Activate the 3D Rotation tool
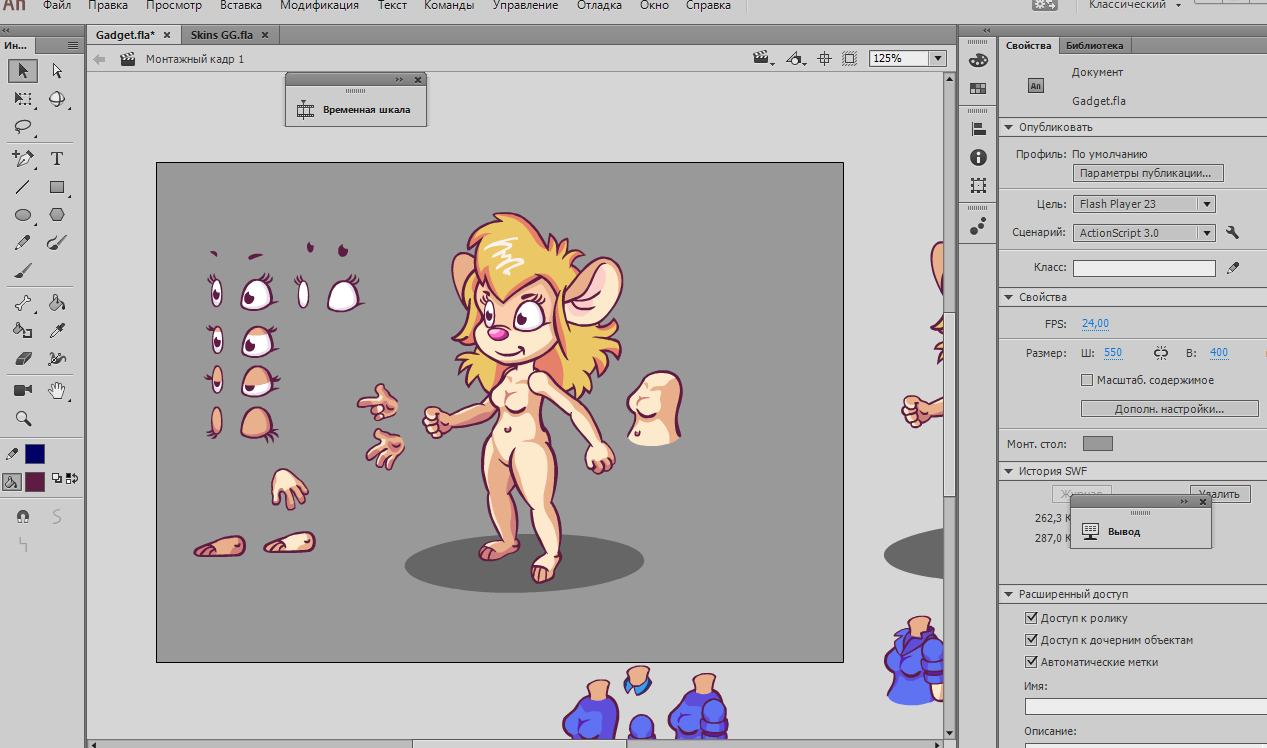This screenshot has width=1267, height=748. click(57, 99)
